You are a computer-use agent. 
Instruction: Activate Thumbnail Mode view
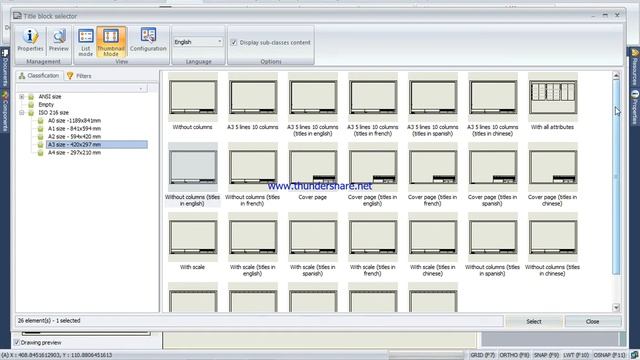[x=111, y=42]
